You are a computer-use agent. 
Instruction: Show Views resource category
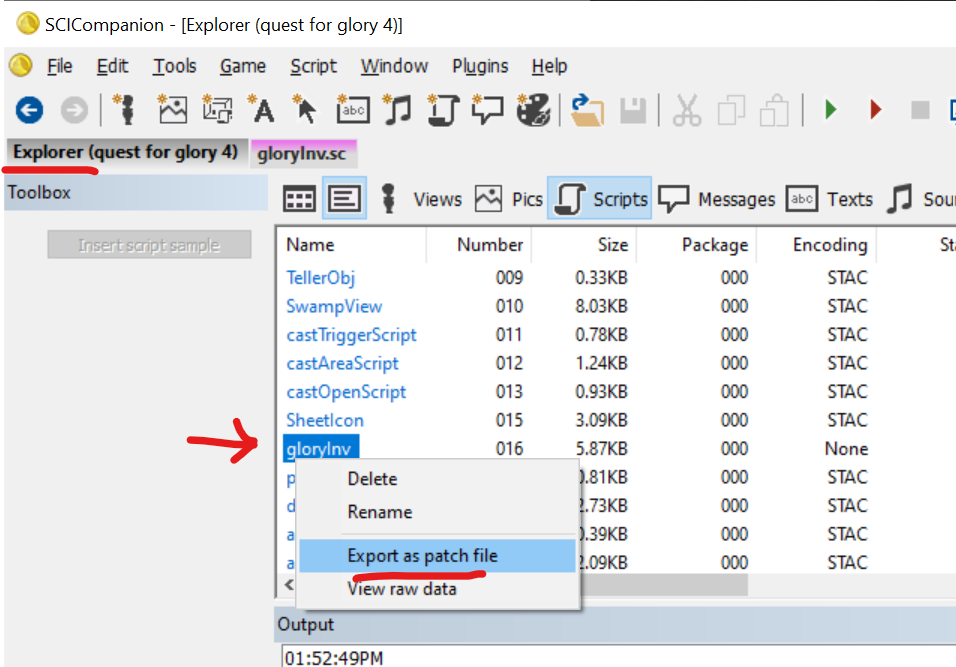421,199
